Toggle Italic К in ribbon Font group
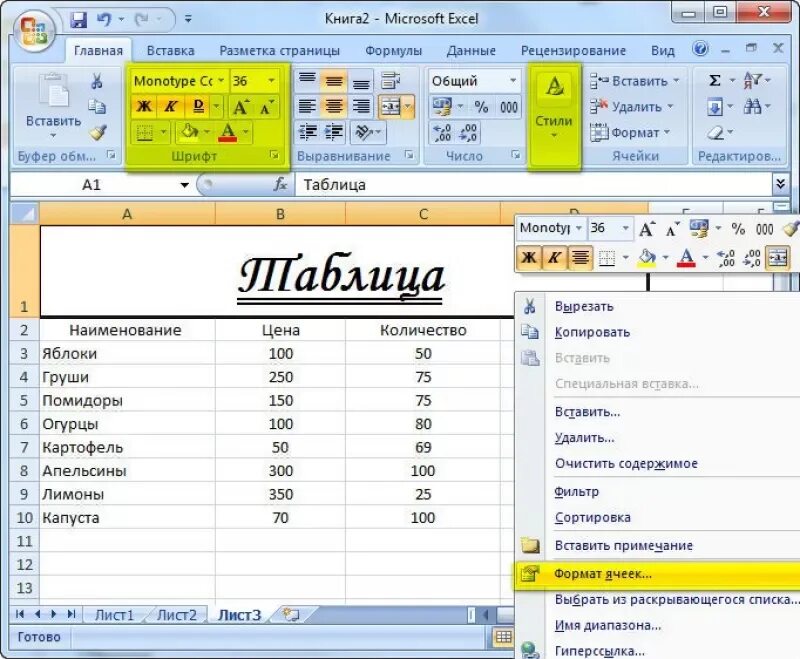 (x=170, y=107)
